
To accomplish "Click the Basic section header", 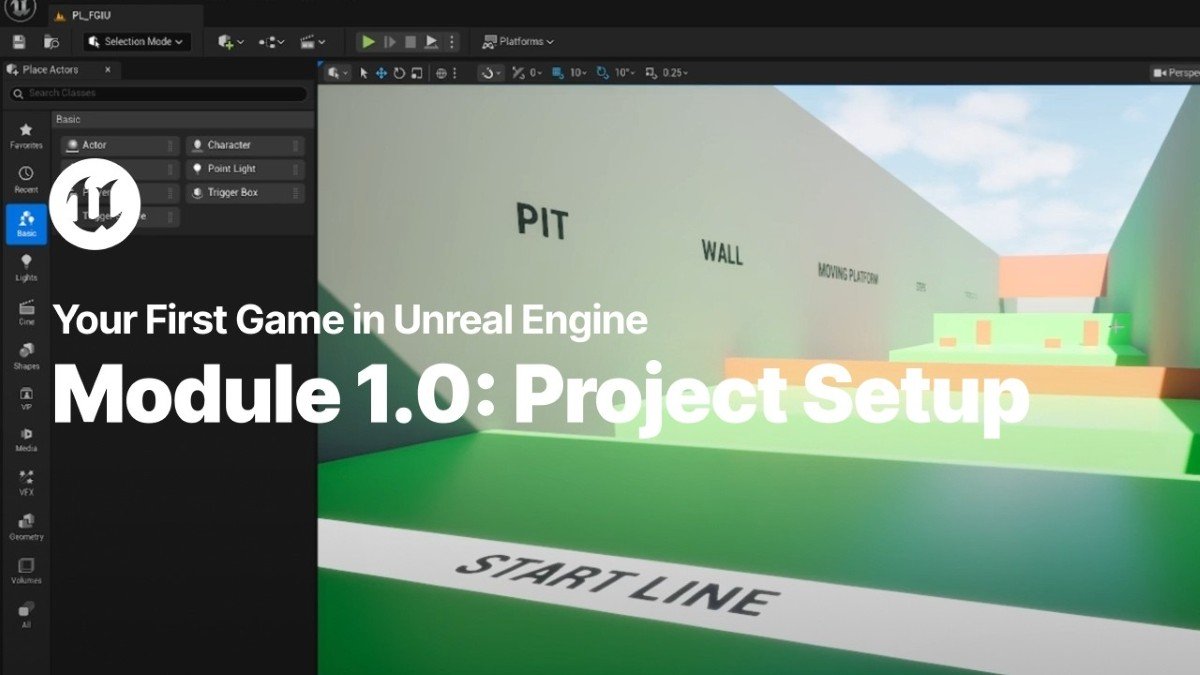I will [183, 119].
